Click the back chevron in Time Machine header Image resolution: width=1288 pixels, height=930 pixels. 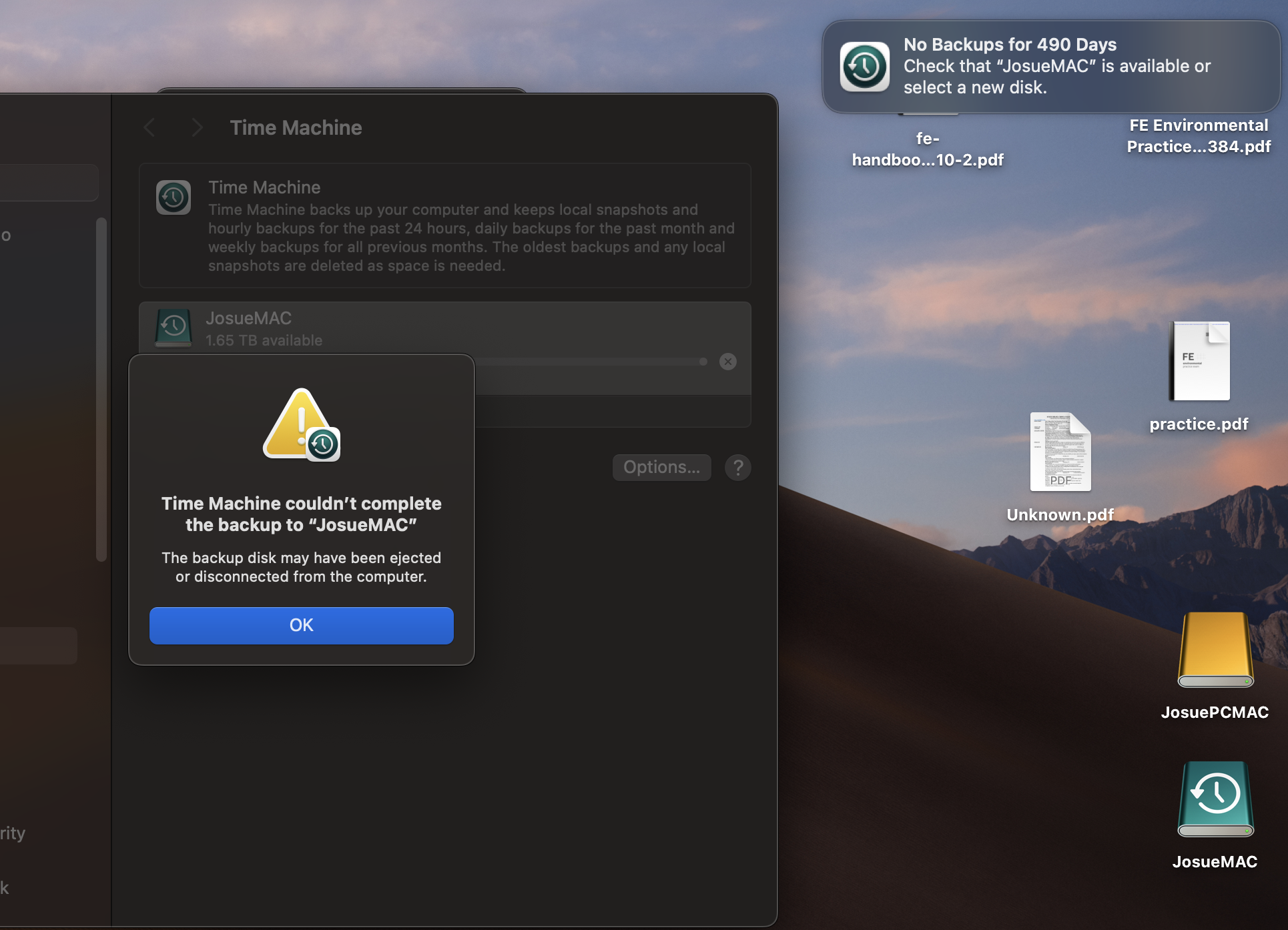tap(149, 127)
